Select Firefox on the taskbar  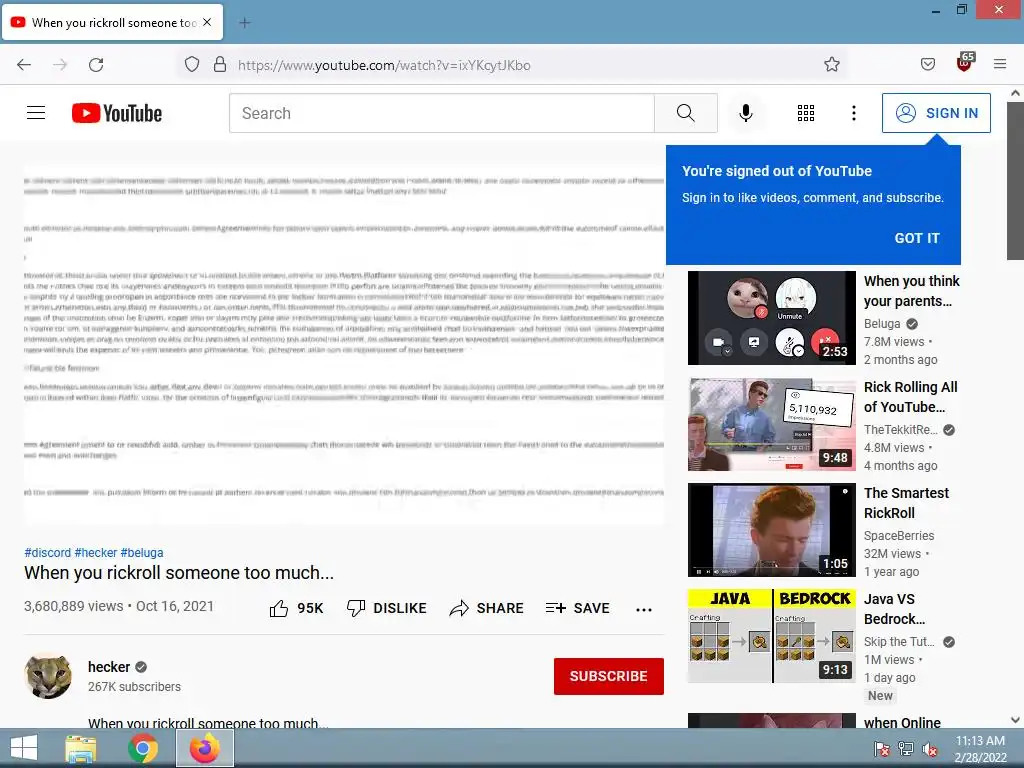click(205, 748)
